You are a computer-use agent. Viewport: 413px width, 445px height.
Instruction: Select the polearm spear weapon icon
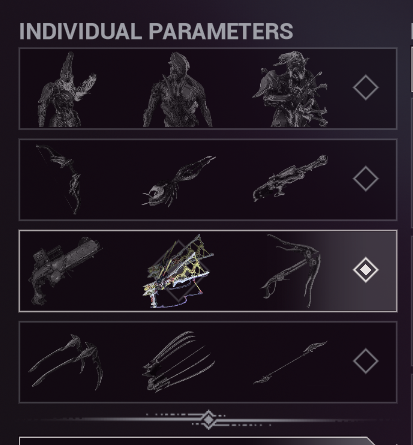[x=290, y=362]
